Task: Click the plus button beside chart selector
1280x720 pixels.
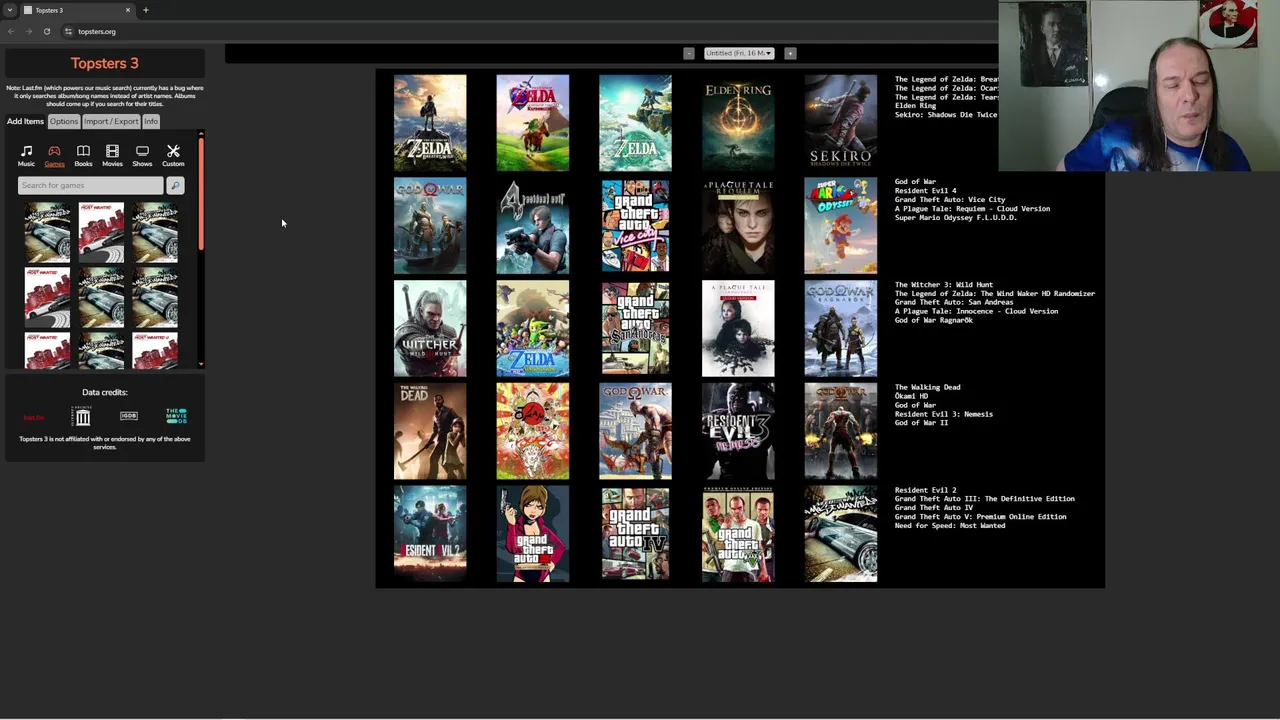Action: click(790, 53)
